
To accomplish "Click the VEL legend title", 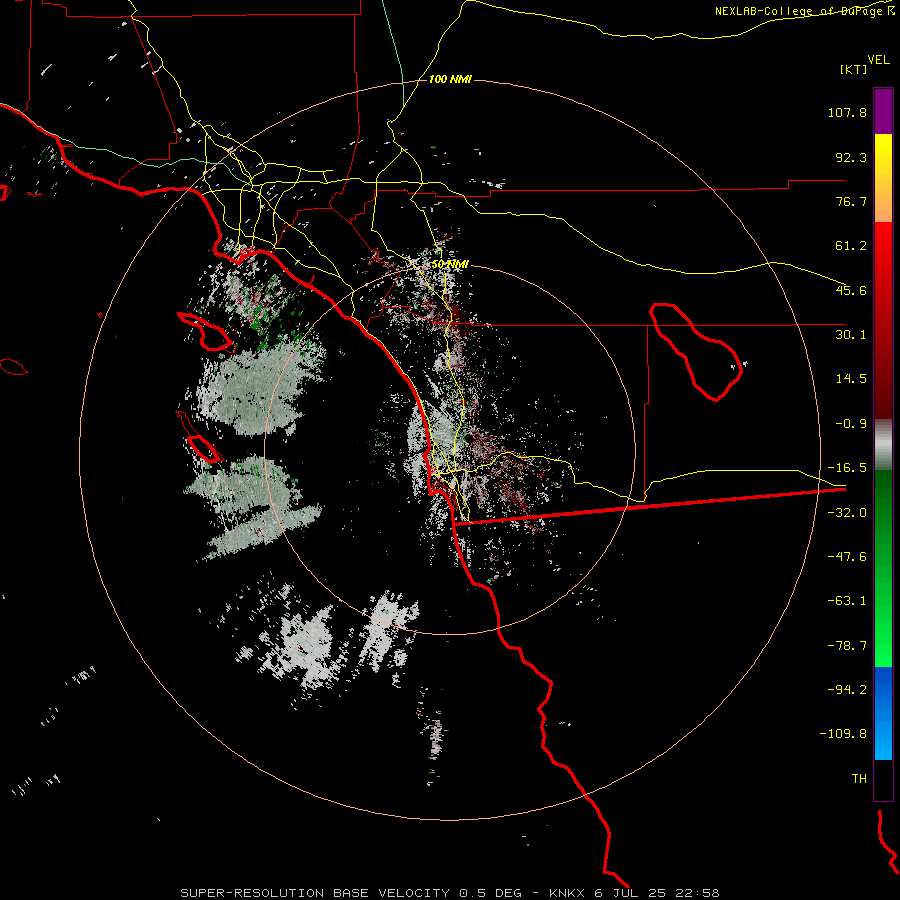I will coord(878,59).
